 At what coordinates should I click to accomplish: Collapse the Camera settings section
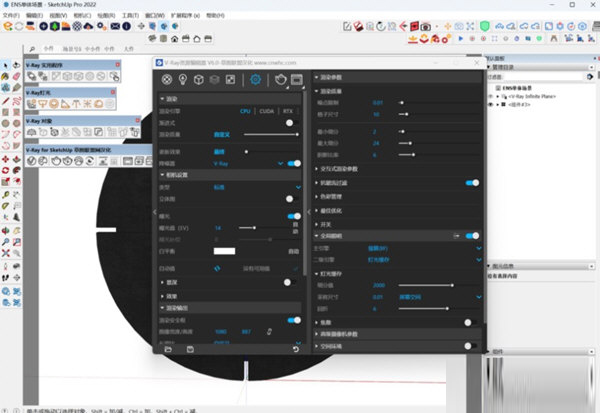(x=230, y=175)
